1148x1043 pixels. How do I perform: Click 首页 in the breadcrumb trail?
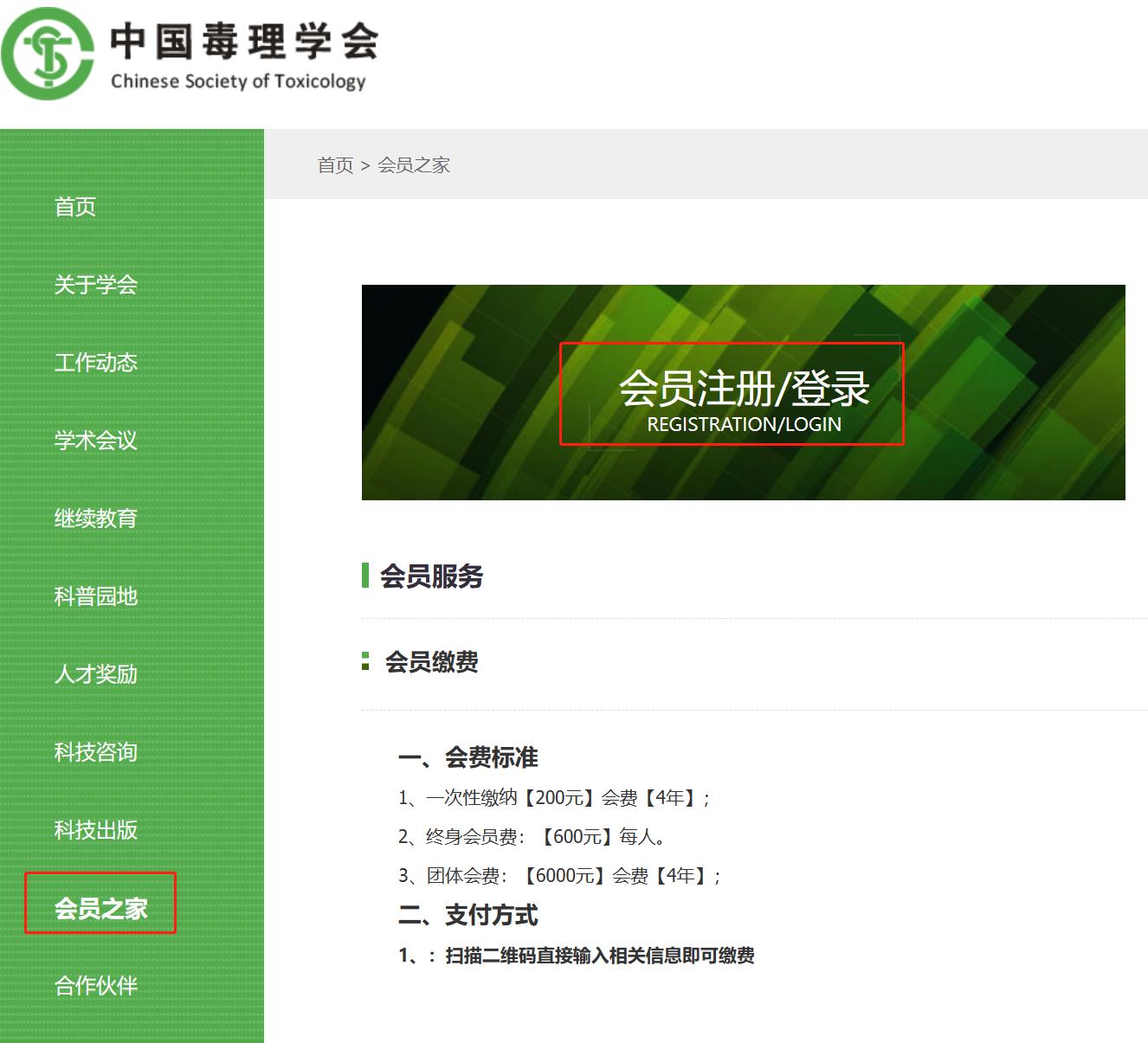(335, 165)
